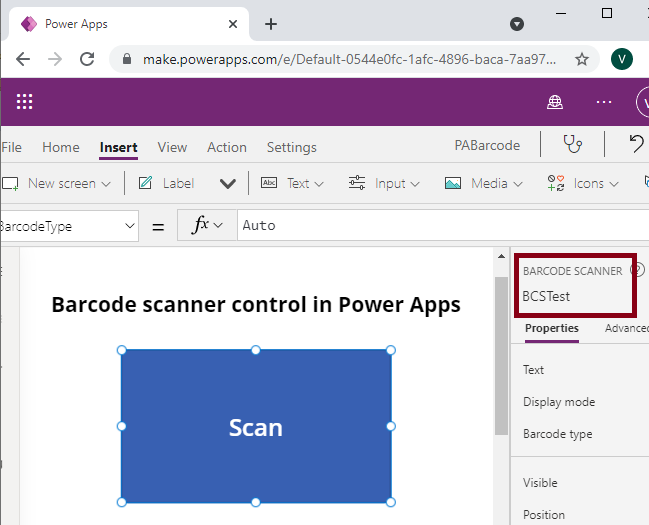Switch to the Properties pane tab
This screenshot has width=649, height=525.
pyautogui.click(x=552, y=328)
